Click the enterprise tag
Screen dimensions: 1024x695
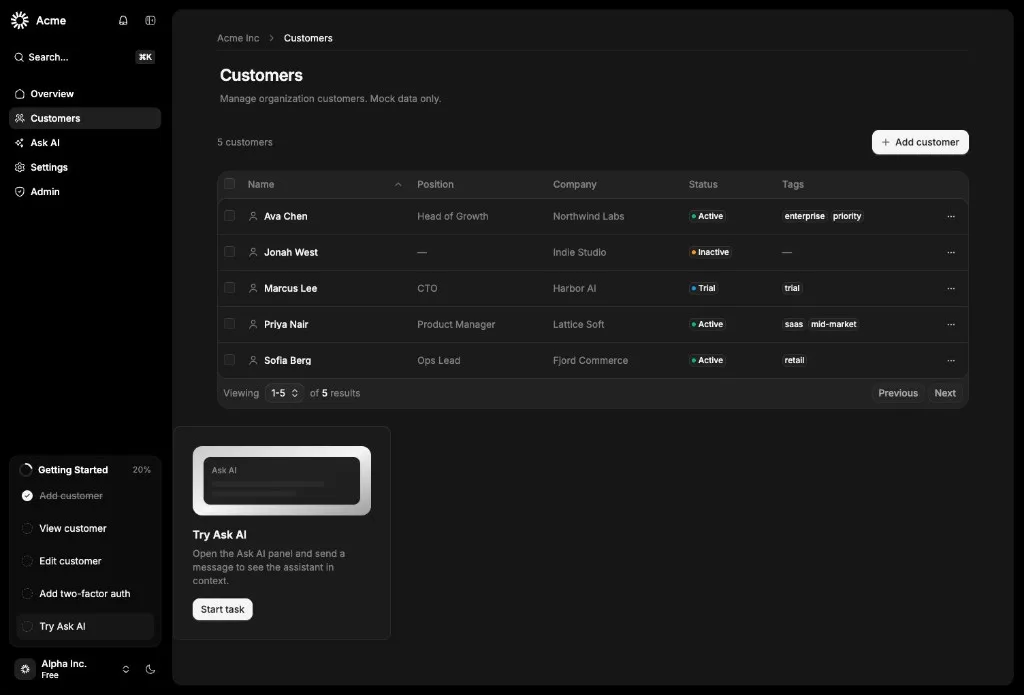click(805, 216)
